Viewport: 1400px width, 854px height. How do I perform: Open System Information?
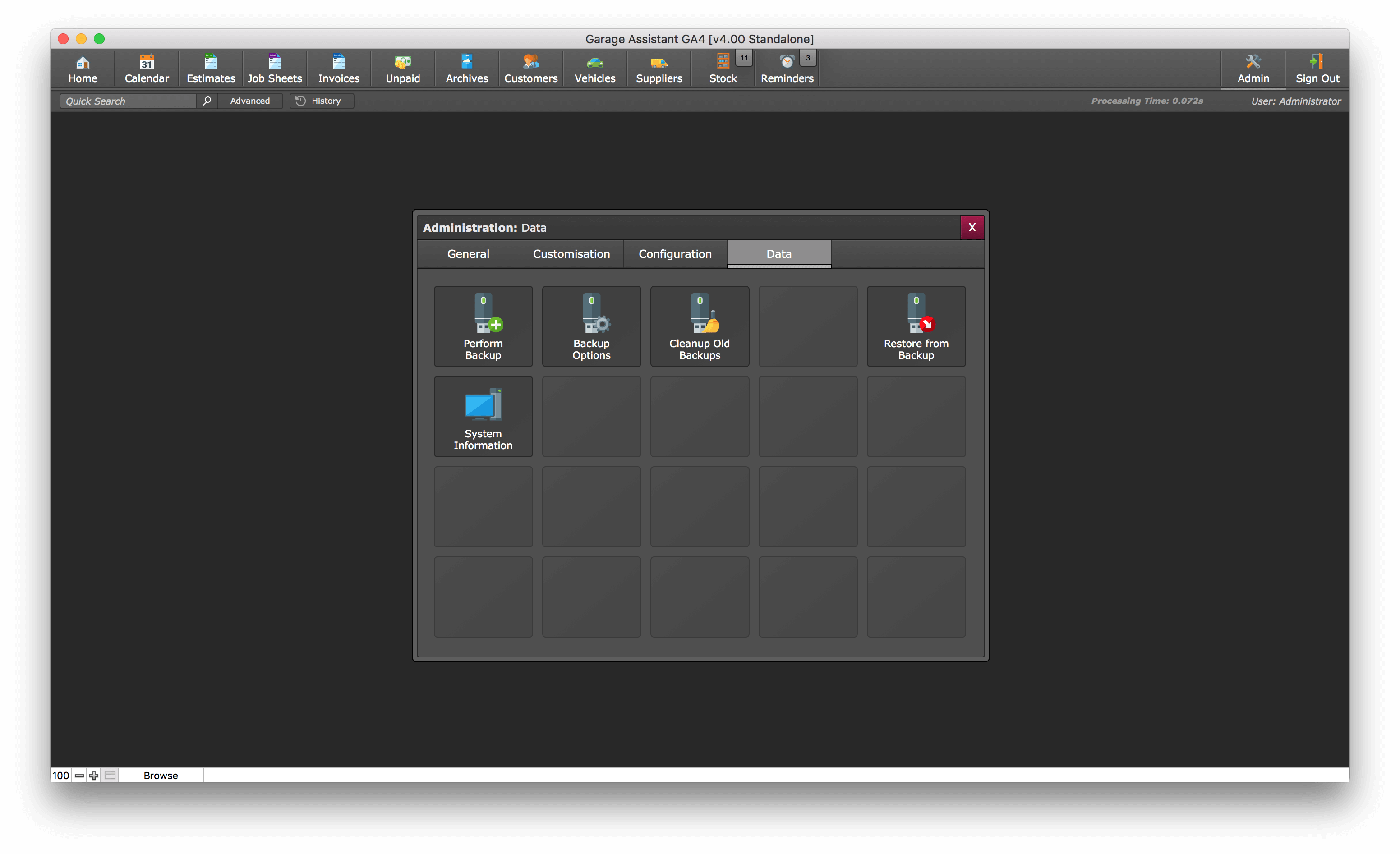(483, 417)
